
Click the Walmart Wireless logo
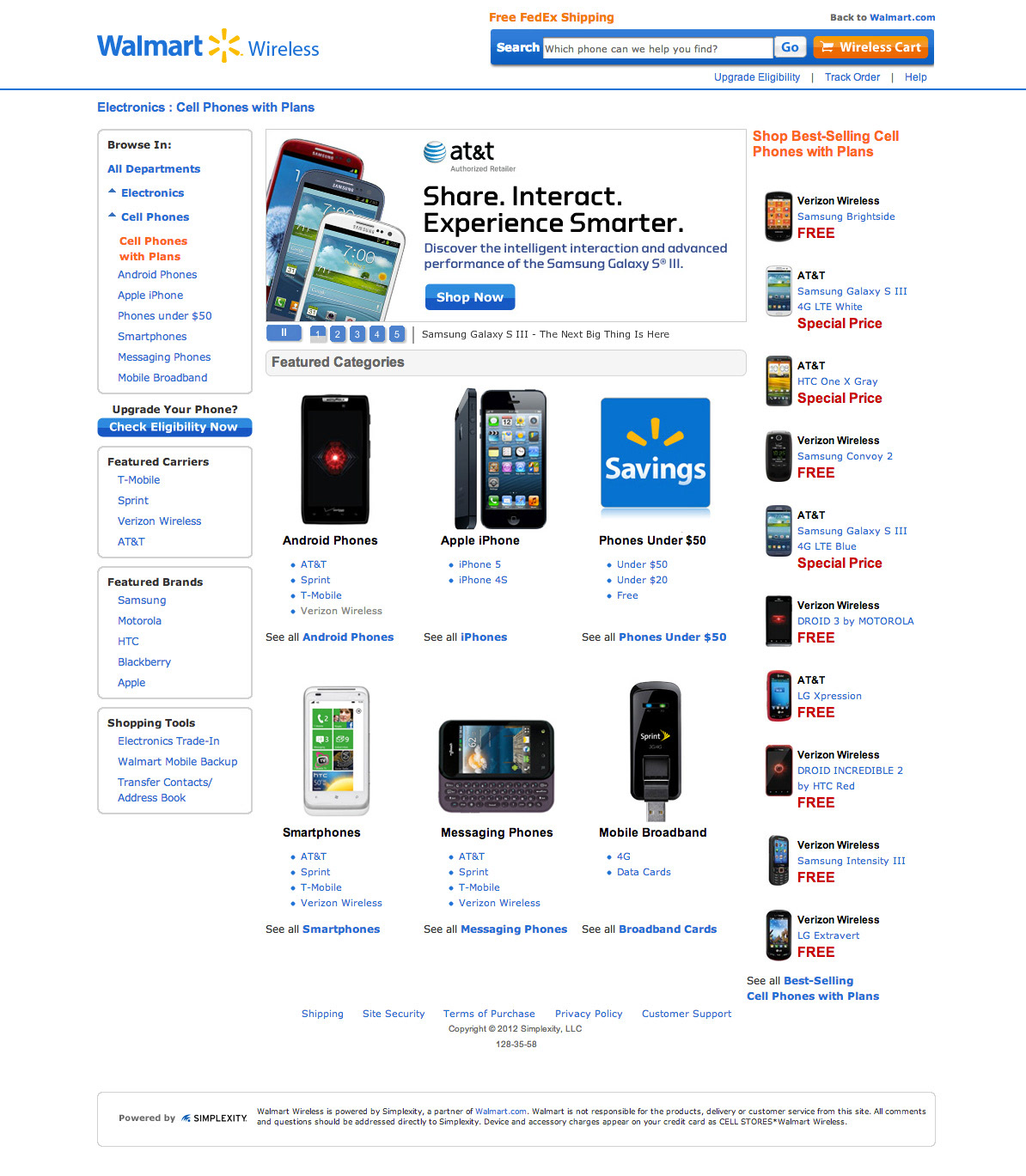208,46
